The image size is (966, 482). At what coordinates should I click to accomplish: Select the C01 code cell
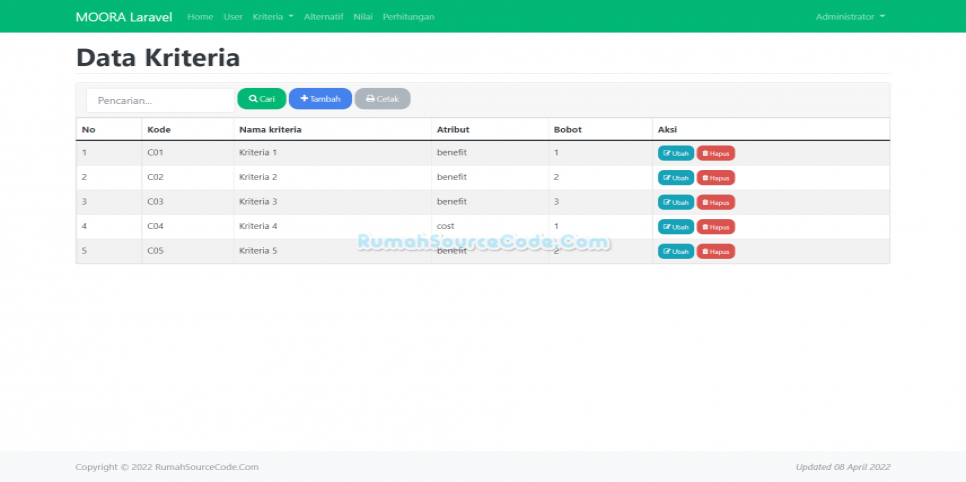[188, 152]
